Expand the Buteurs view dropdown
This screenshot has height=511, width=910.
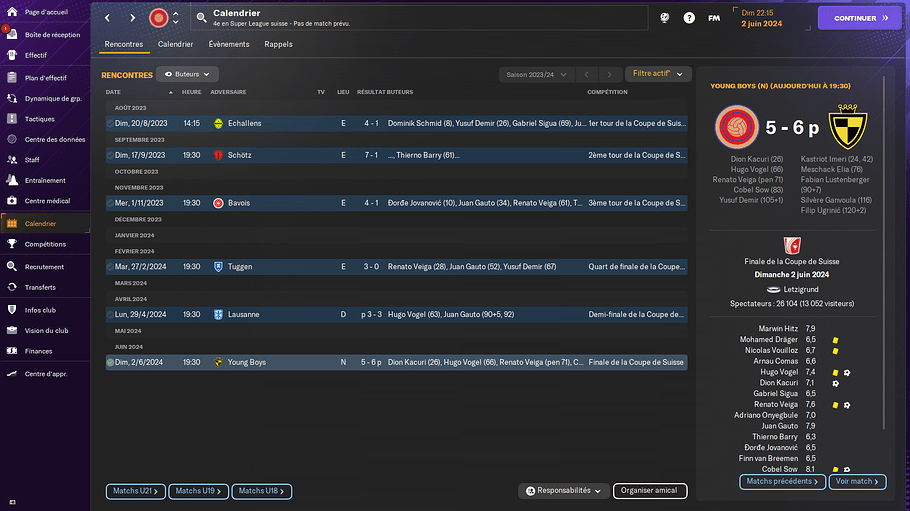187,74
